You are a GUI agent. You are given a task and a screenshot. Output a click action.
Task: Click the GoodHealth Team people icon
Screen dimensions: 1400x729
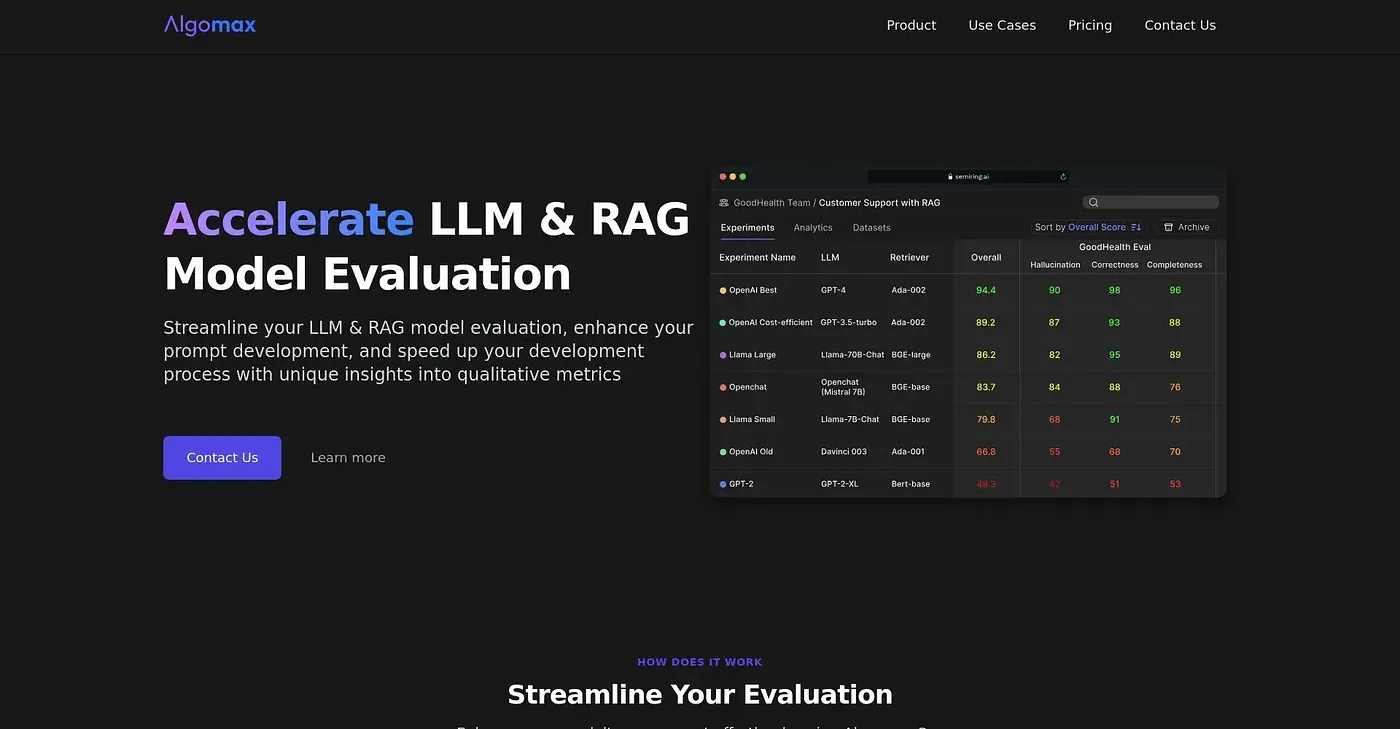tap(724, 203)
